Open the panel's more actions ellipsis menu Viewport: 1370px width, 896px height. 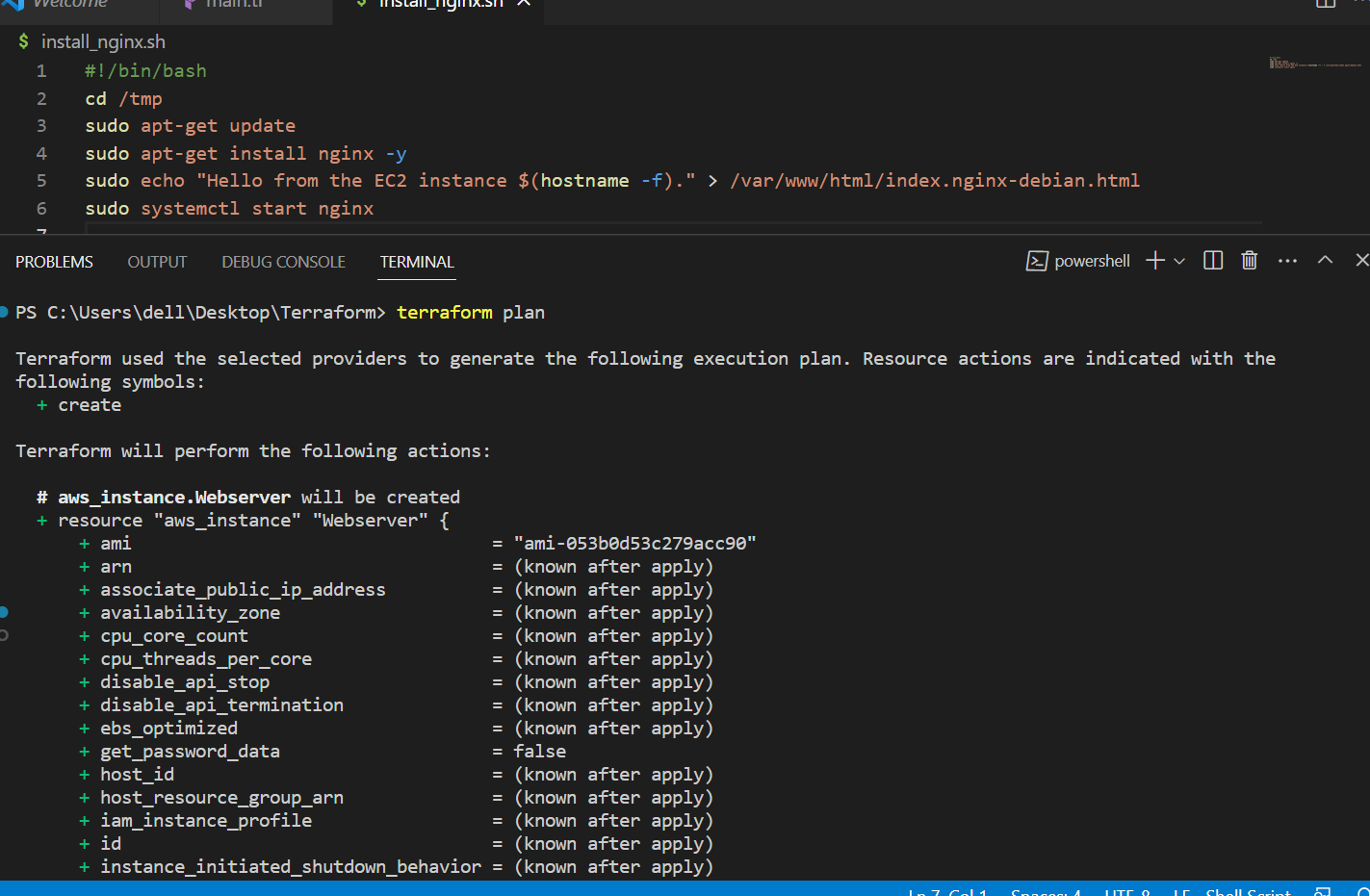[x=1287, y=261]
